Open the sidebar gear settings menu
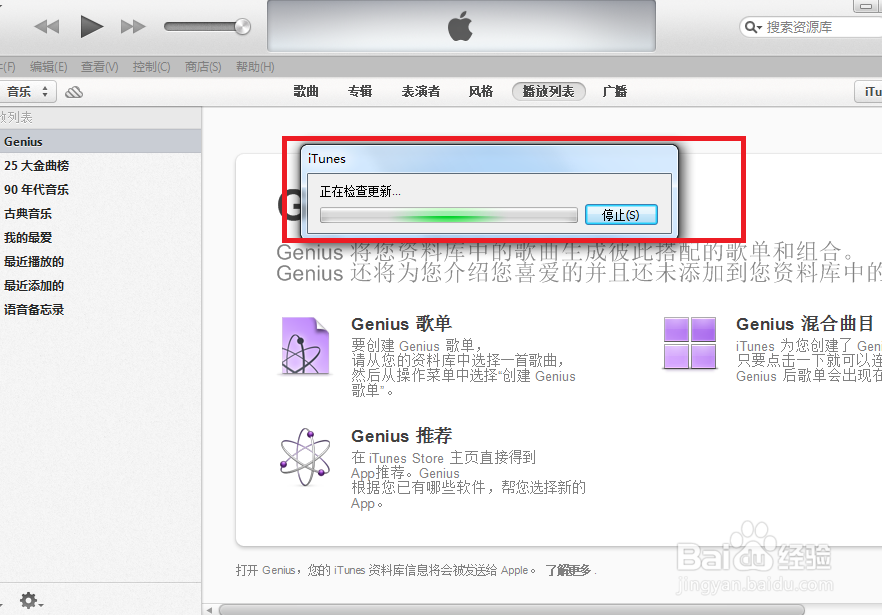882x615 pixels. [30, 601]
